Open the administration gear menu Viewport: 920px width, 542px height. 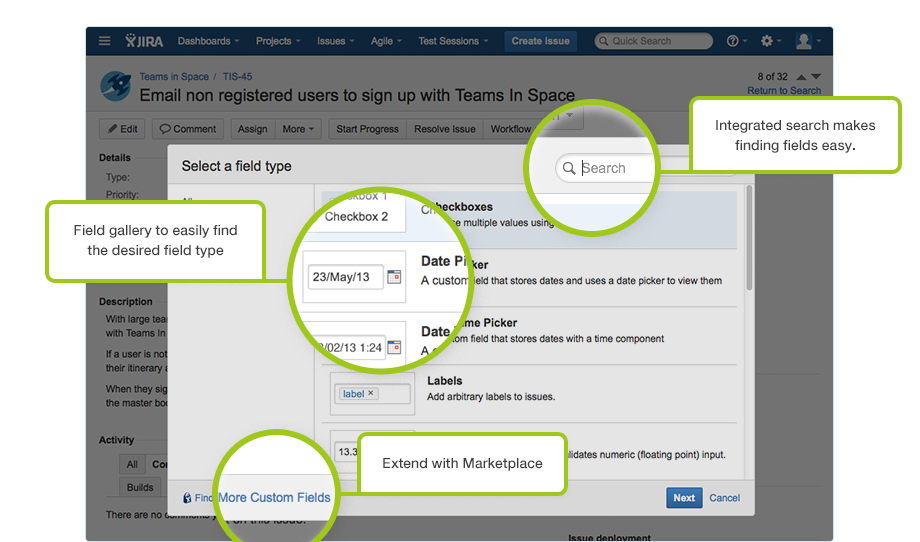click(770, 41)
